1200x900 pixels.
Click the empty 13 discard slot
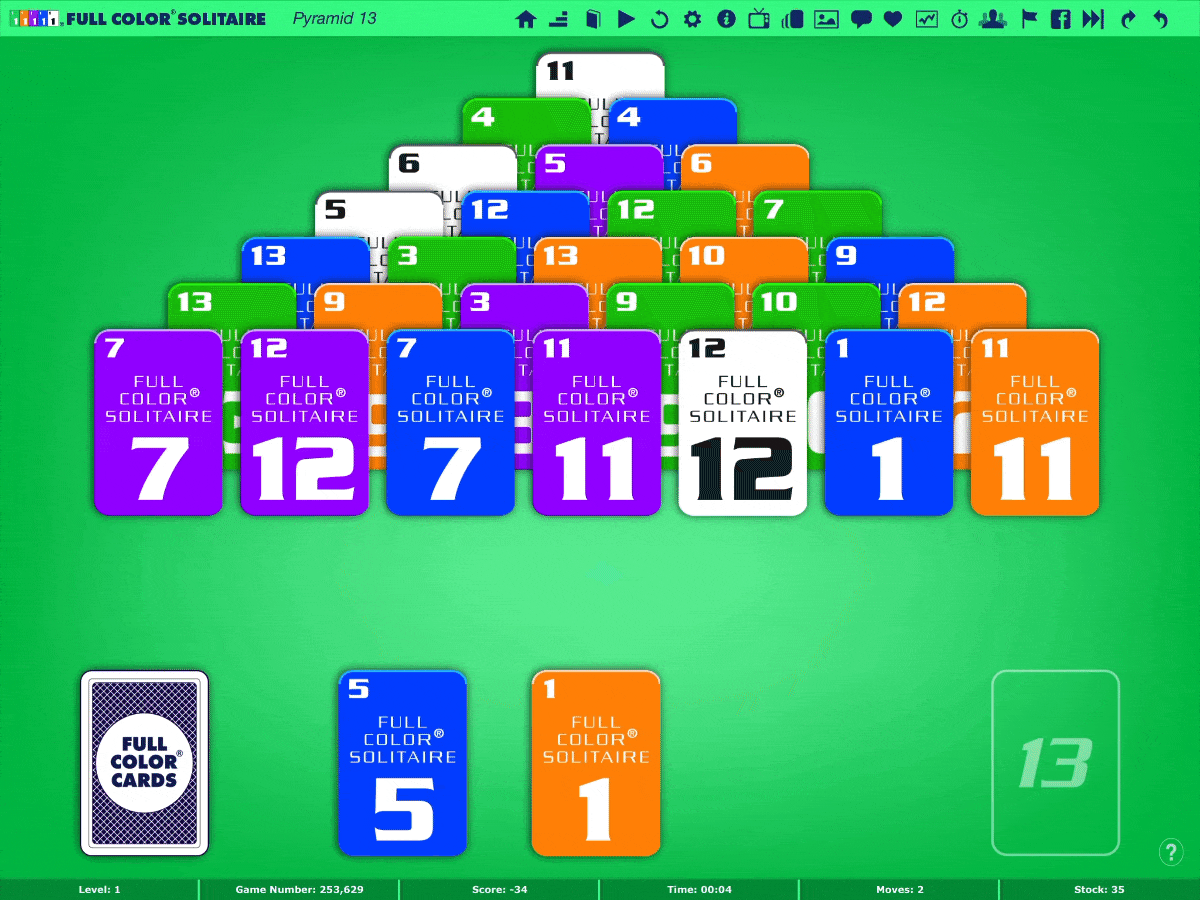(1055, 763)
